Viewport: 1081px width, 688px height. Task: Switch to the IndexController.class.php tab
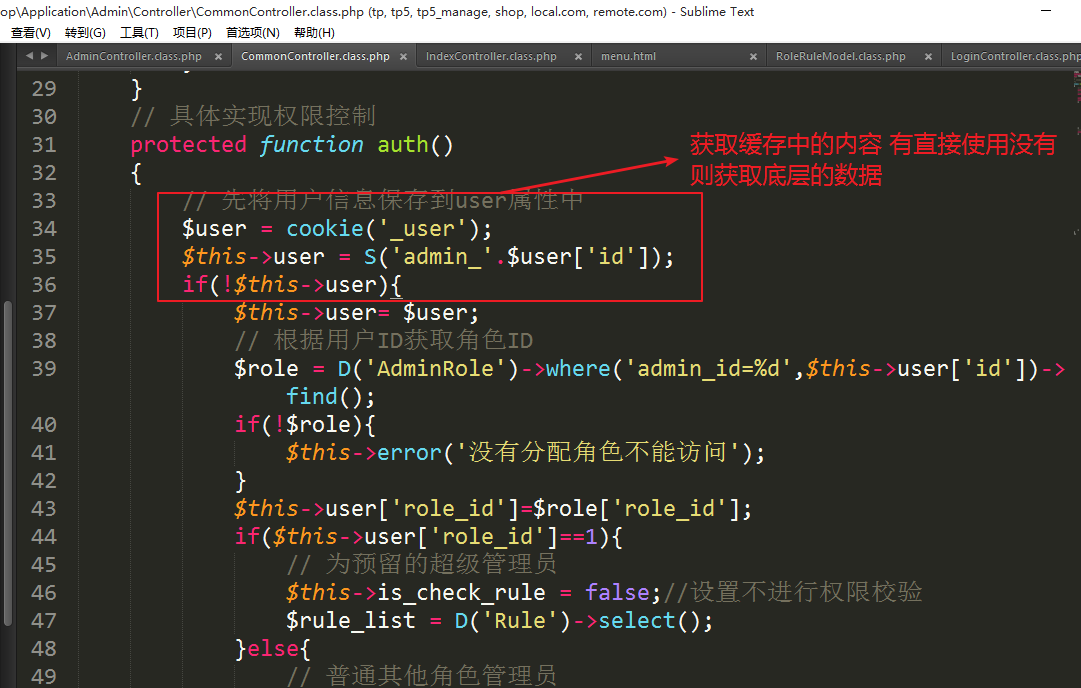click(491, 57)
